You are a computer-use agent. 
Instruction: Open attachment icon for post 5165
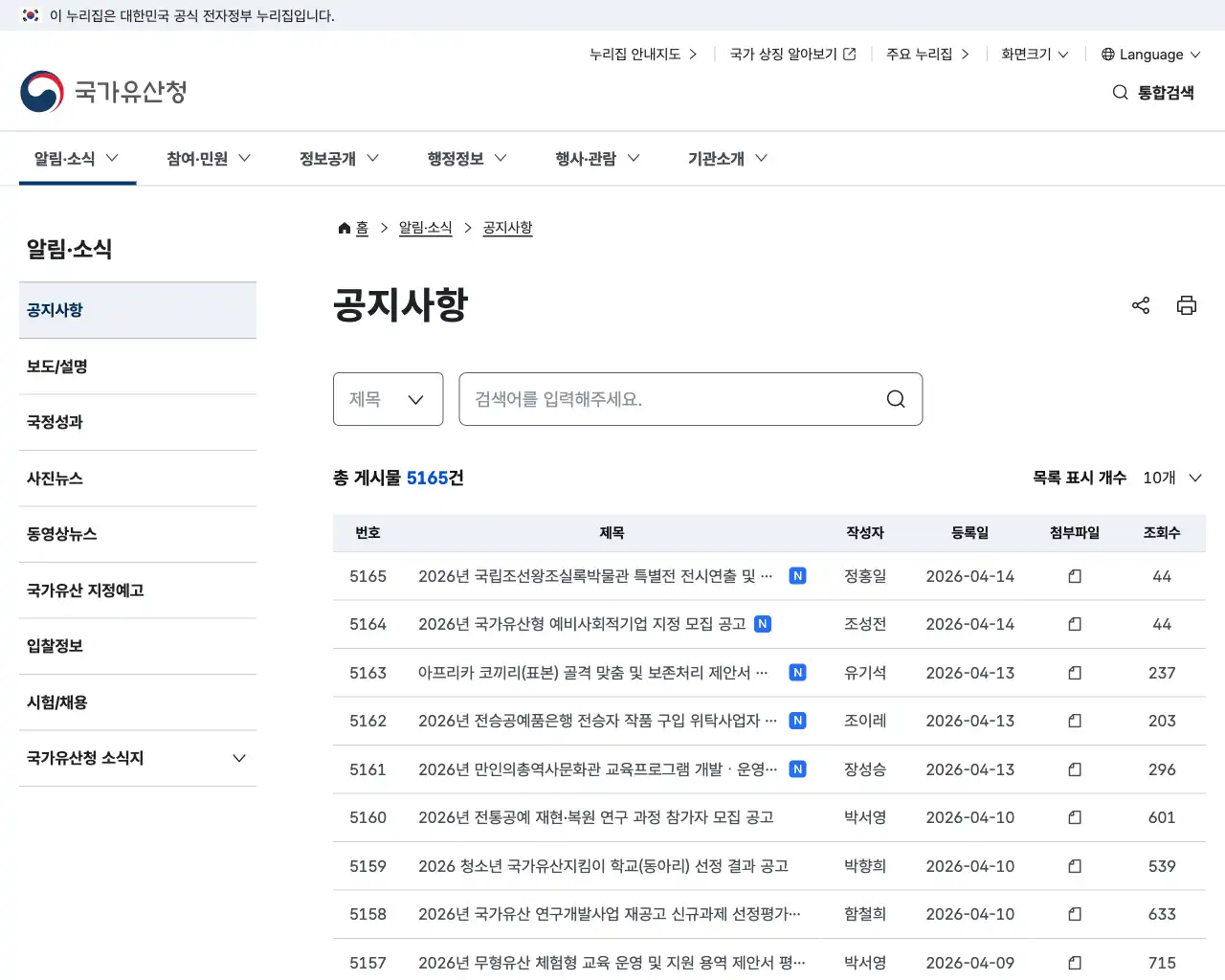[x=1075, y=576]
